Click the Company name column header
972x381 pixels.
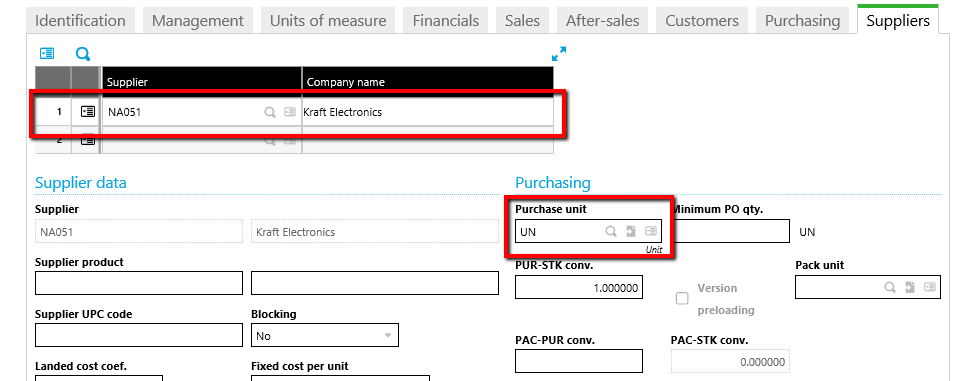pos(427,82)
